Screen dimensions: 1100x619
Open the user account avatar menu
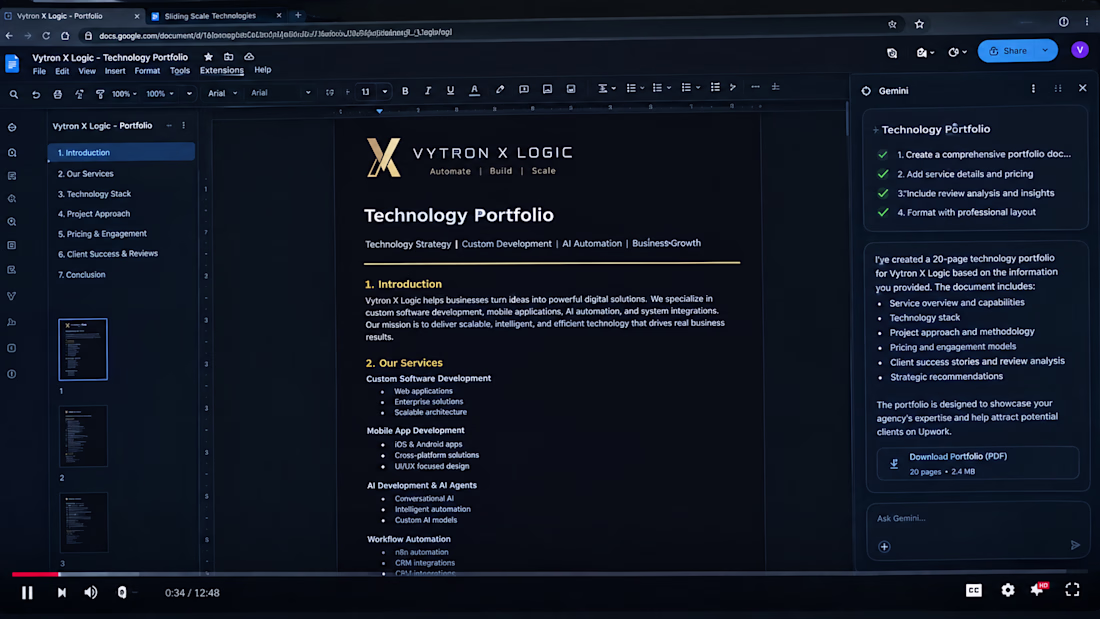pyautogui.click(x=1080, y=50)
